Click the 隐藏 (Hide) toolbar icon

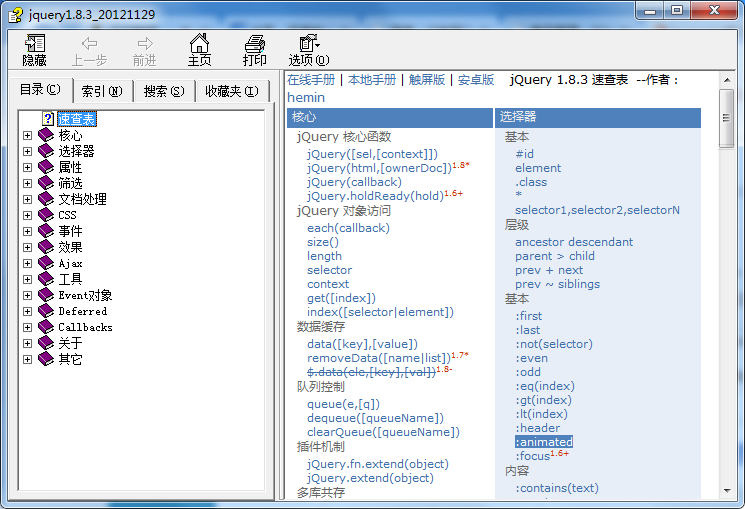[x=35, y=49]
